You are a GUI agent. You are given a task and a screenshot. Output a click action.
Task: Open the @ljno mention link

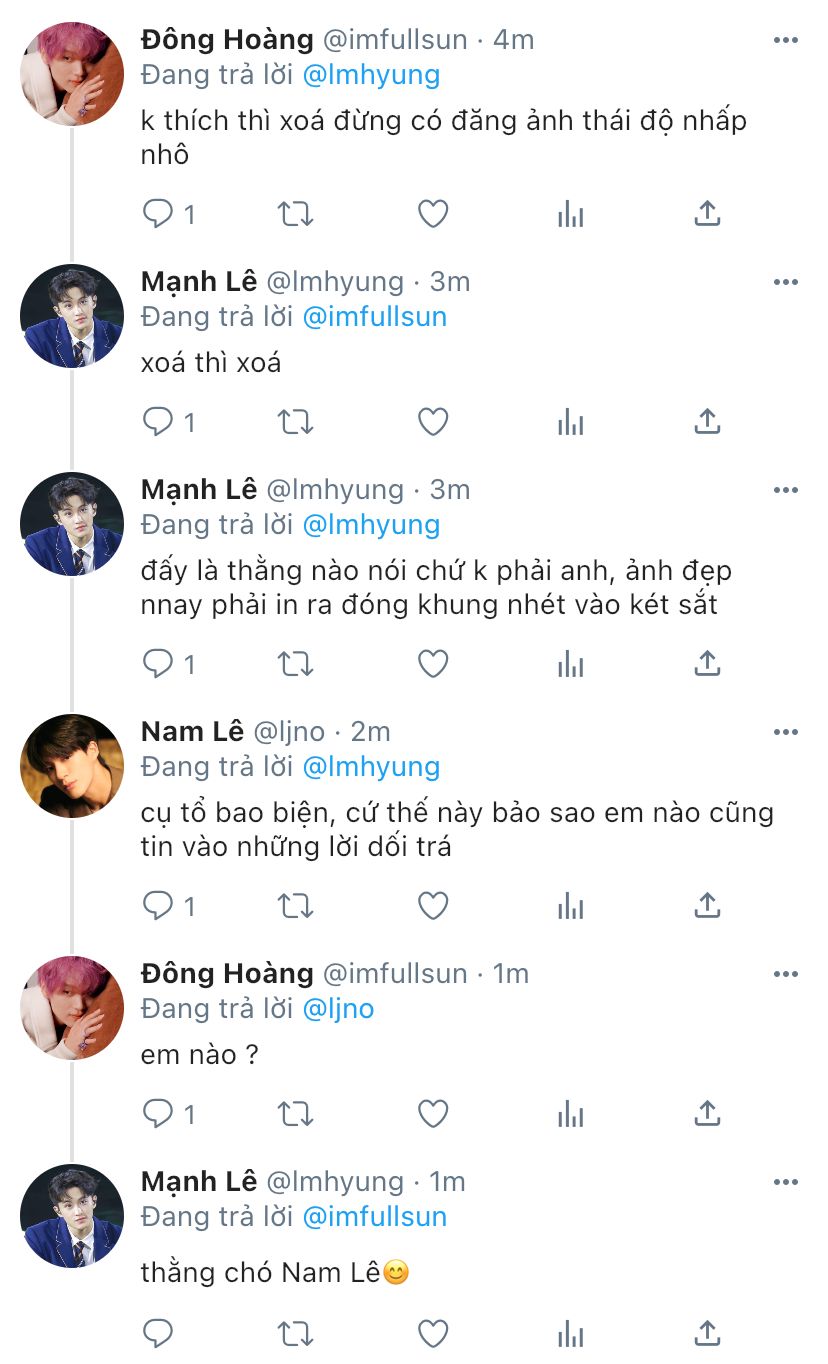point(338,1008)
